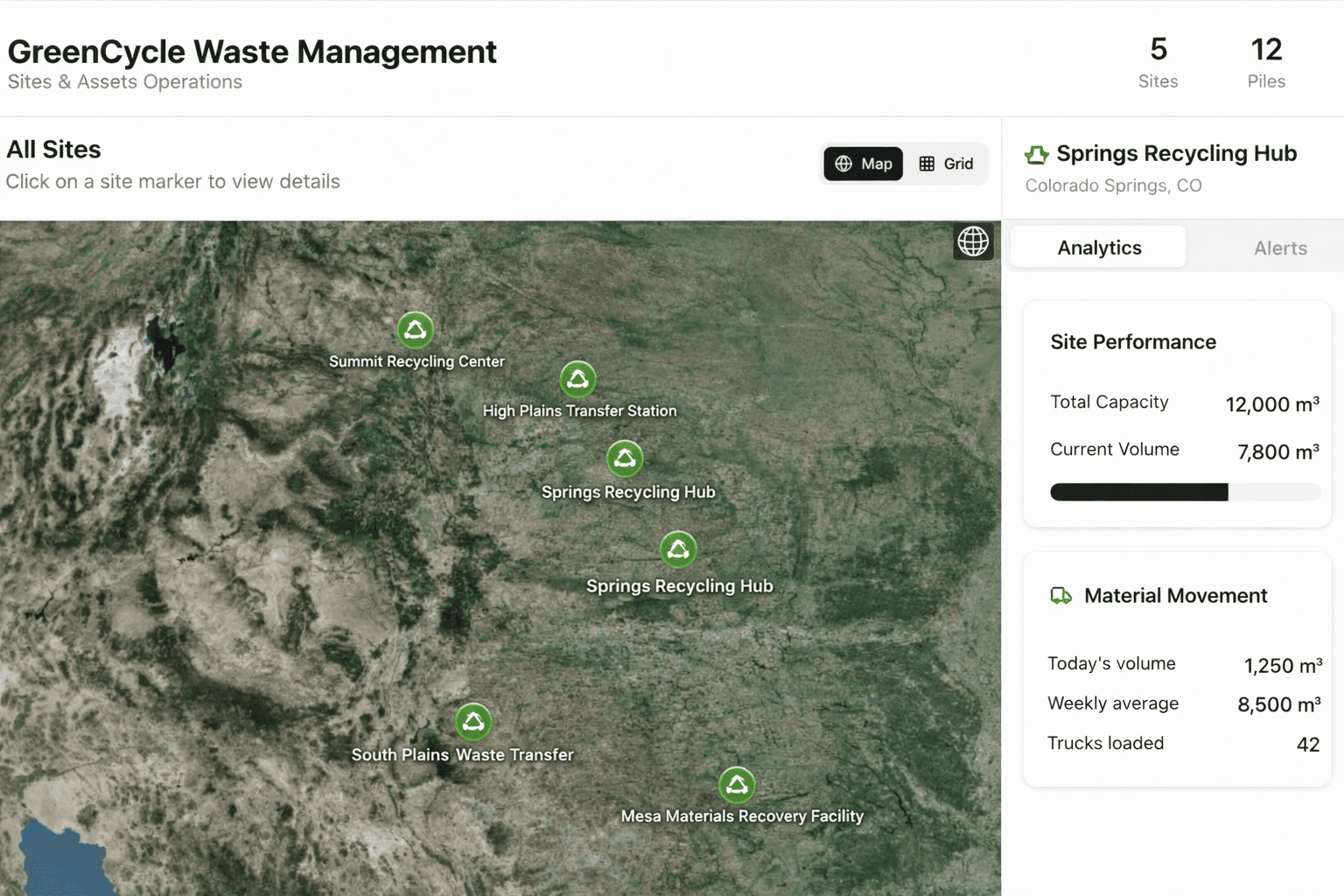Screen dimensions: 1344x896
Task: Click the Springs Recycling Hub panel title
Action: [1176, 153]
